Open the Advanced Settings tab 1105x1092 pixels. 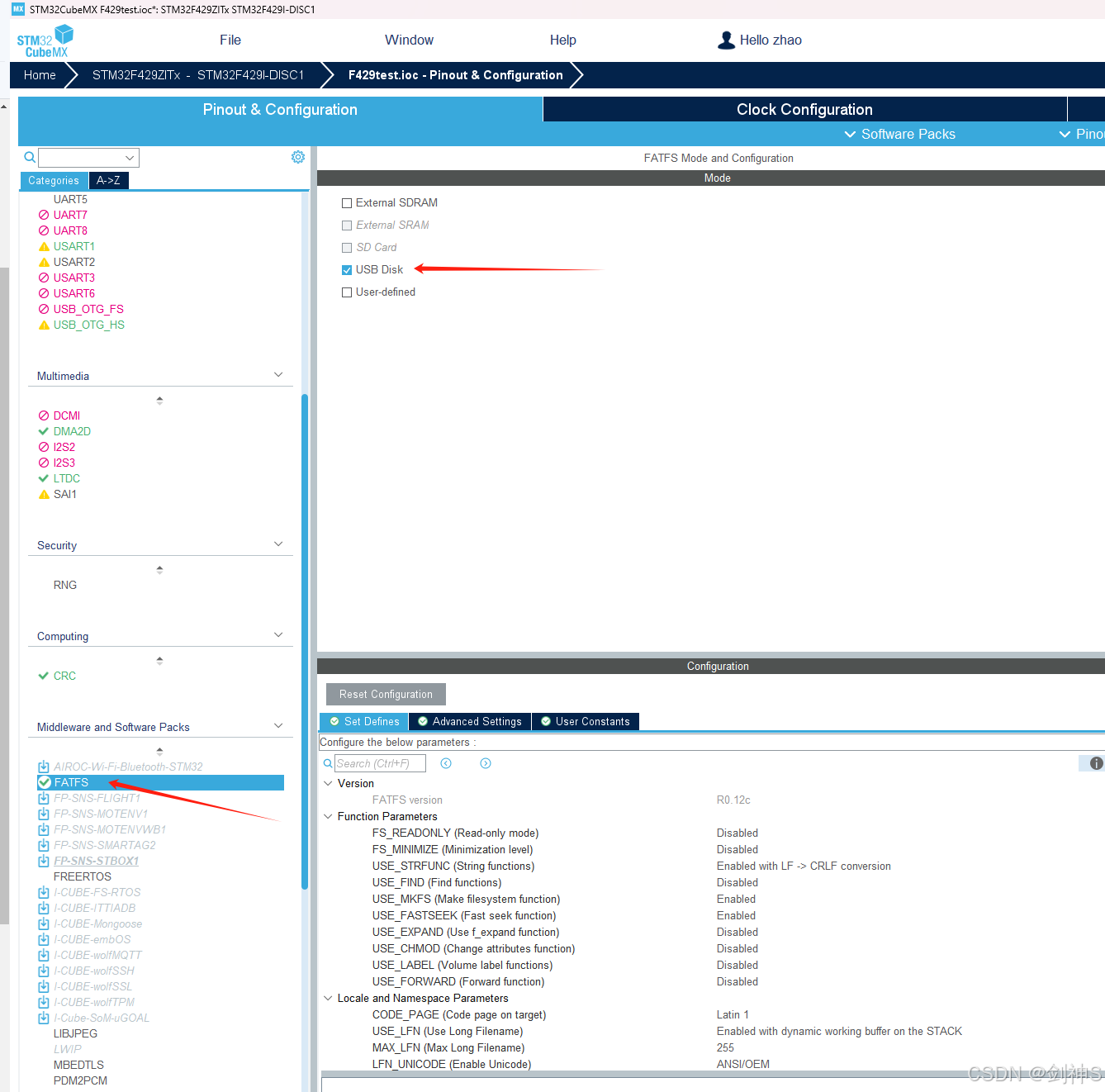pos(470,722)
